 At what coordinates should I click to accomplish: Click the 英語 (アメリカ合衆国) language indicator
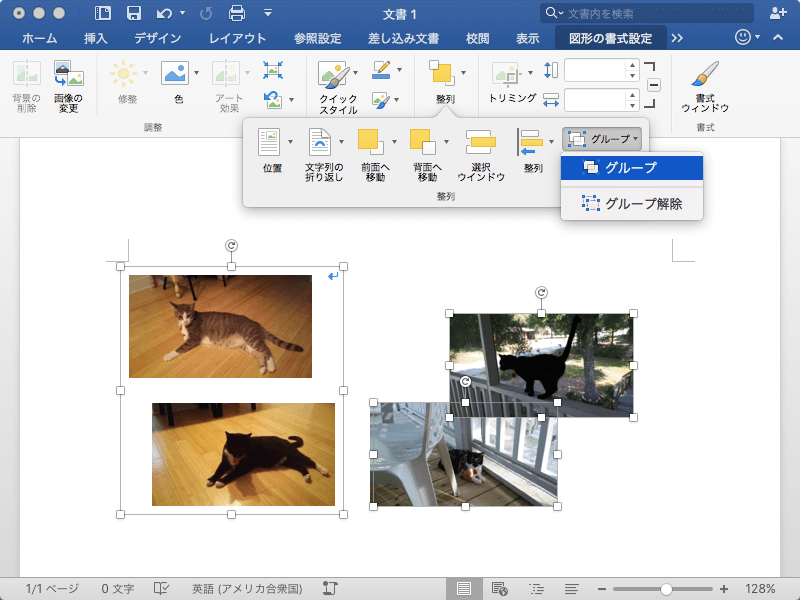point(247,589)
